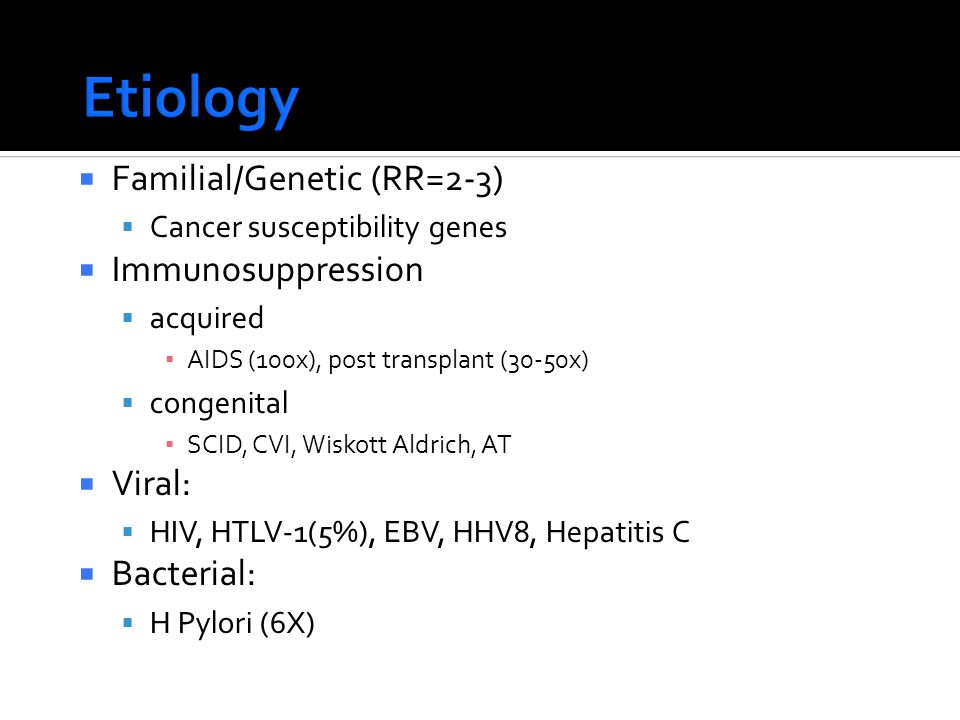Select the H Pylori (6X) line
This screenshot has height=720, width=960.
(x=232, y=624)
